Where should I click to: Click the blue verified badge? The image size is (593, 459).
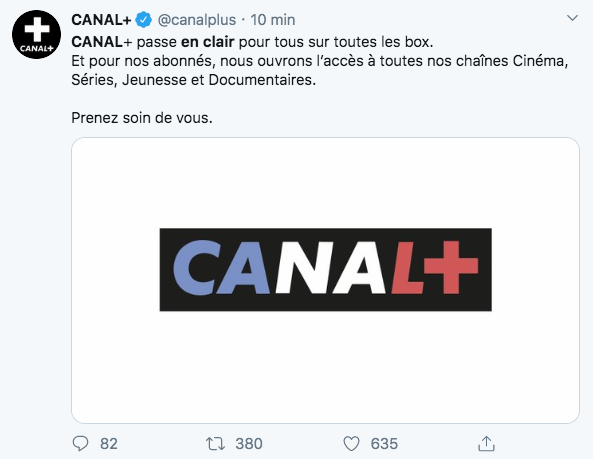[x=144, y=20]
